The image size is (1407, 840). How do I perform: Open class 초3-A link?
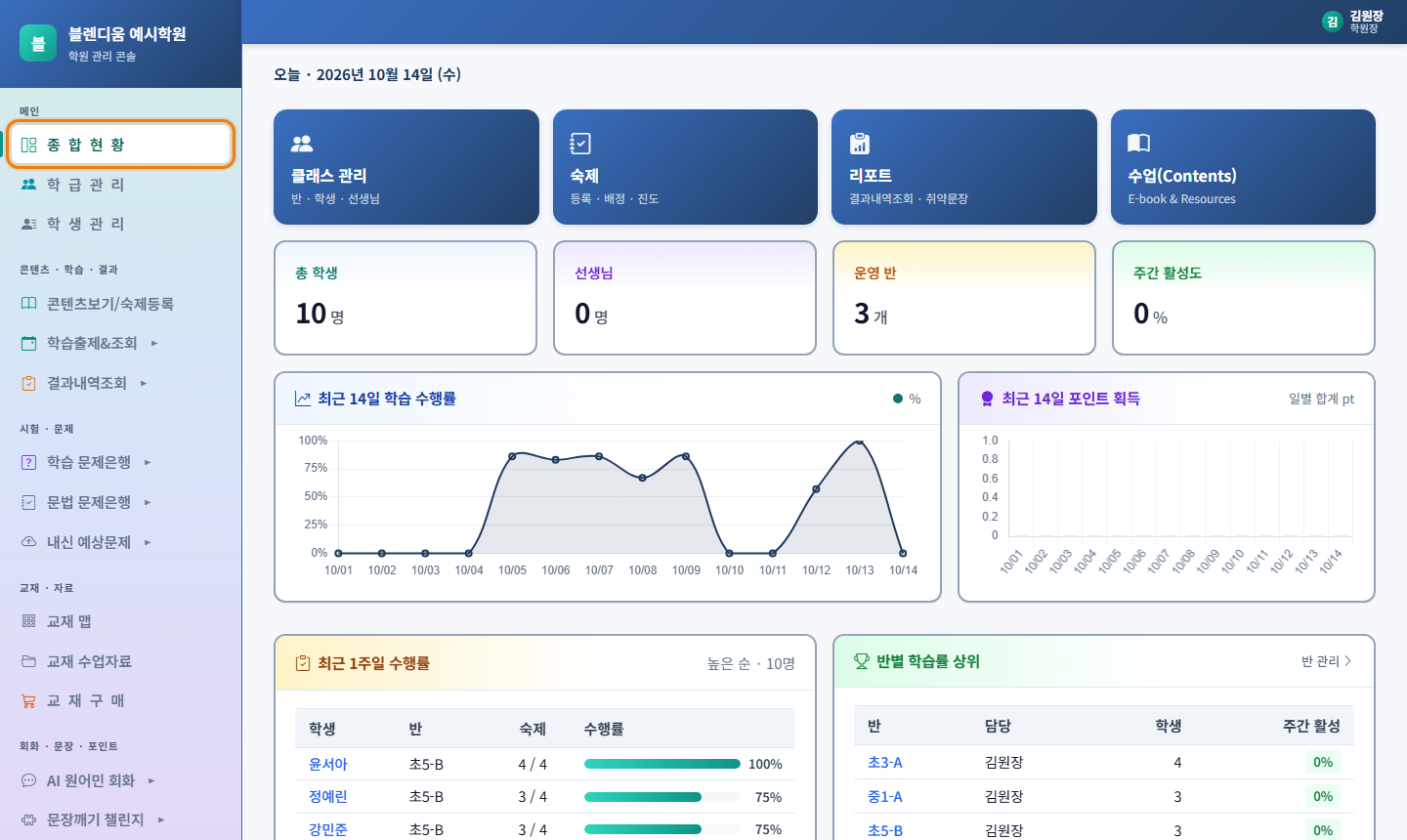(885, 762)
